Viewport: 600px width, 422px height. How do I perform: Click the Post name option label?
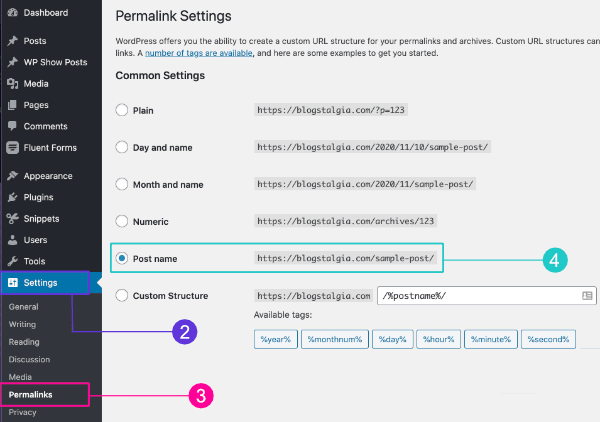coord(155,259)
